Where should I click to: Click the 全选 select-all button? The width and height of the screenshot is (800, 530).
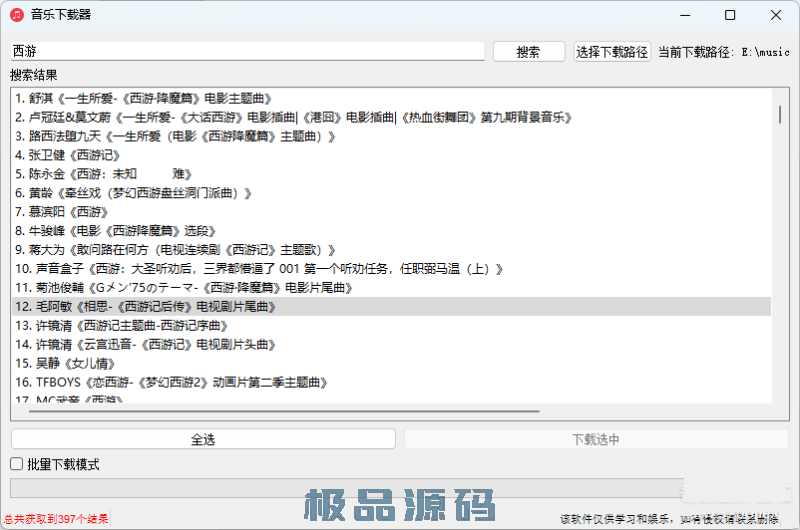203,439
